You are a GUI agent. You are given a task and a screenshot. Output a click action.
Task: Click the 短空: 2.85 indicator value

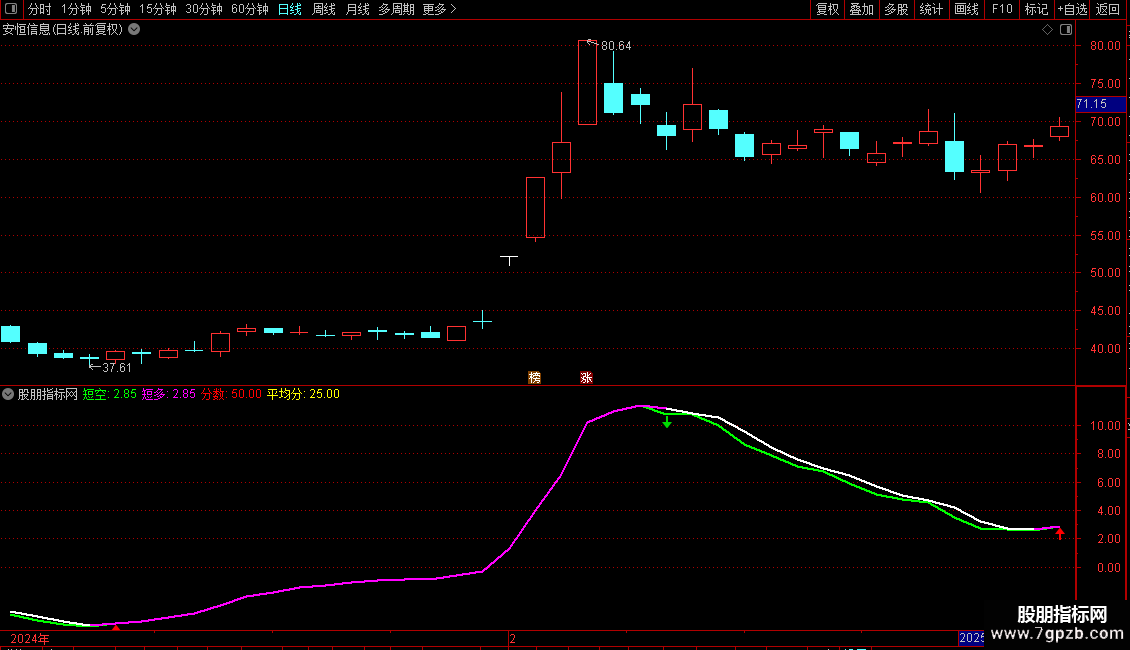coord(110,394)
